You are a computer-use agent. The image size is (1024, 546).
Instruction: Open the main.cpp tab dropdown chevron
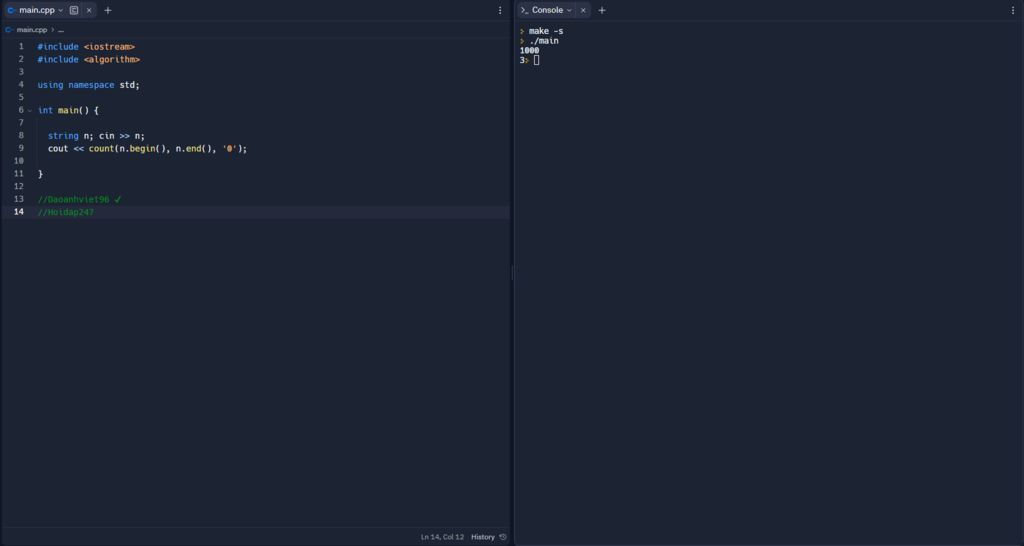[61, 10]
